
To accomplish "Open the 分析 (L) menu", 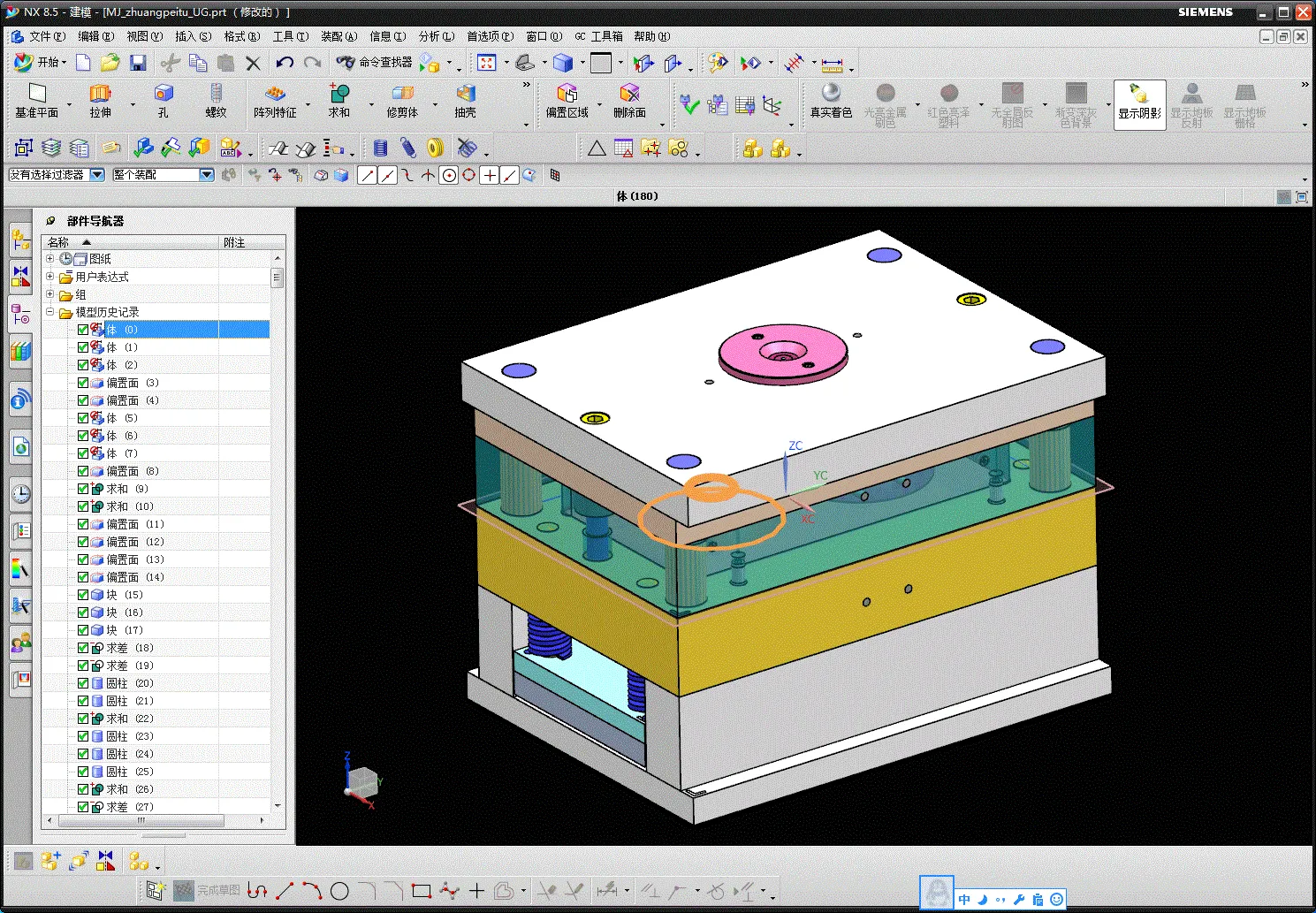I will coord(436,36).
